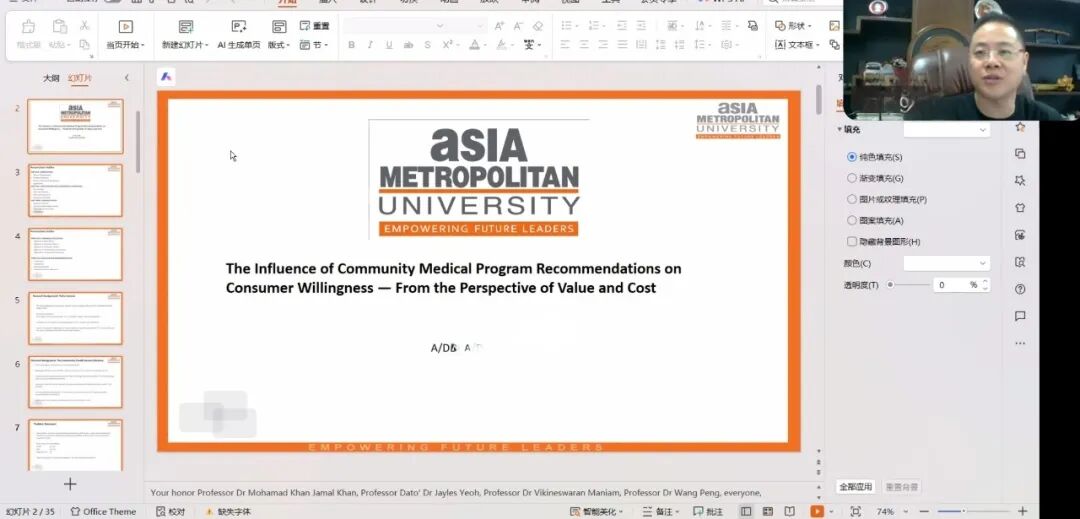This screenshot has height=519, width=1080.
Task: Zoom in with the plus button
Action: tap(1022, 511)
